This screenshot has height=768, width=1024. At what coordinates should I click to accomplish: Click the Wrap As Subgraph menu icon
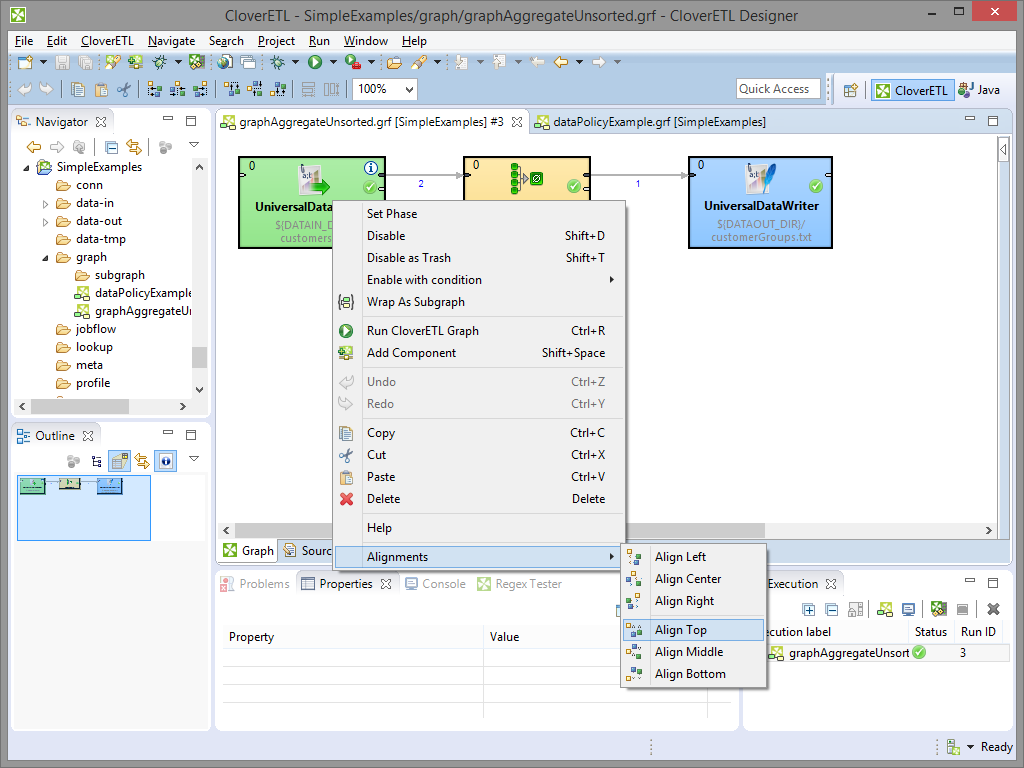point(346,302)
